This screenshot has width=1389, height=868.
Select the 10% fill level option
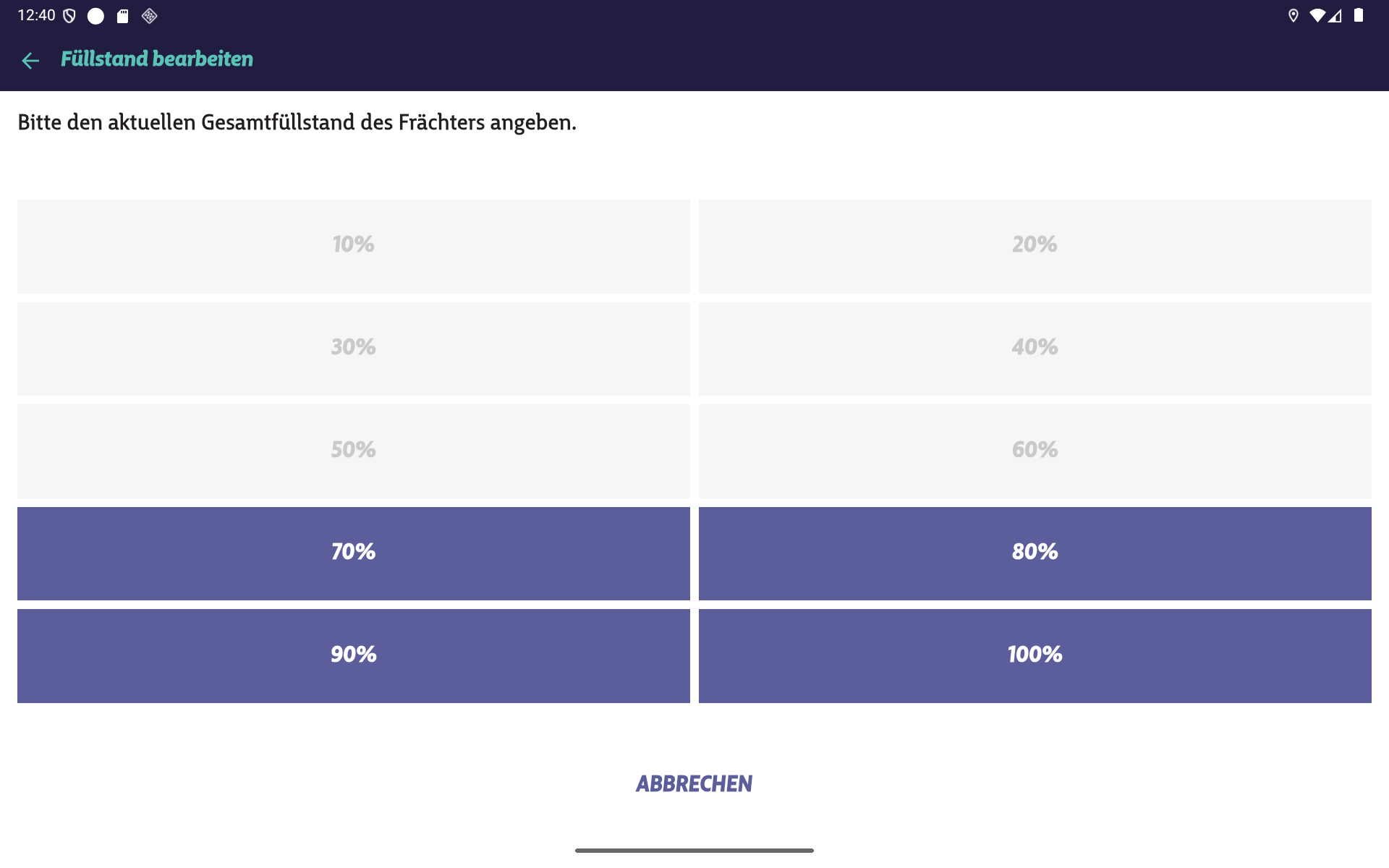[x=353, y=246]
